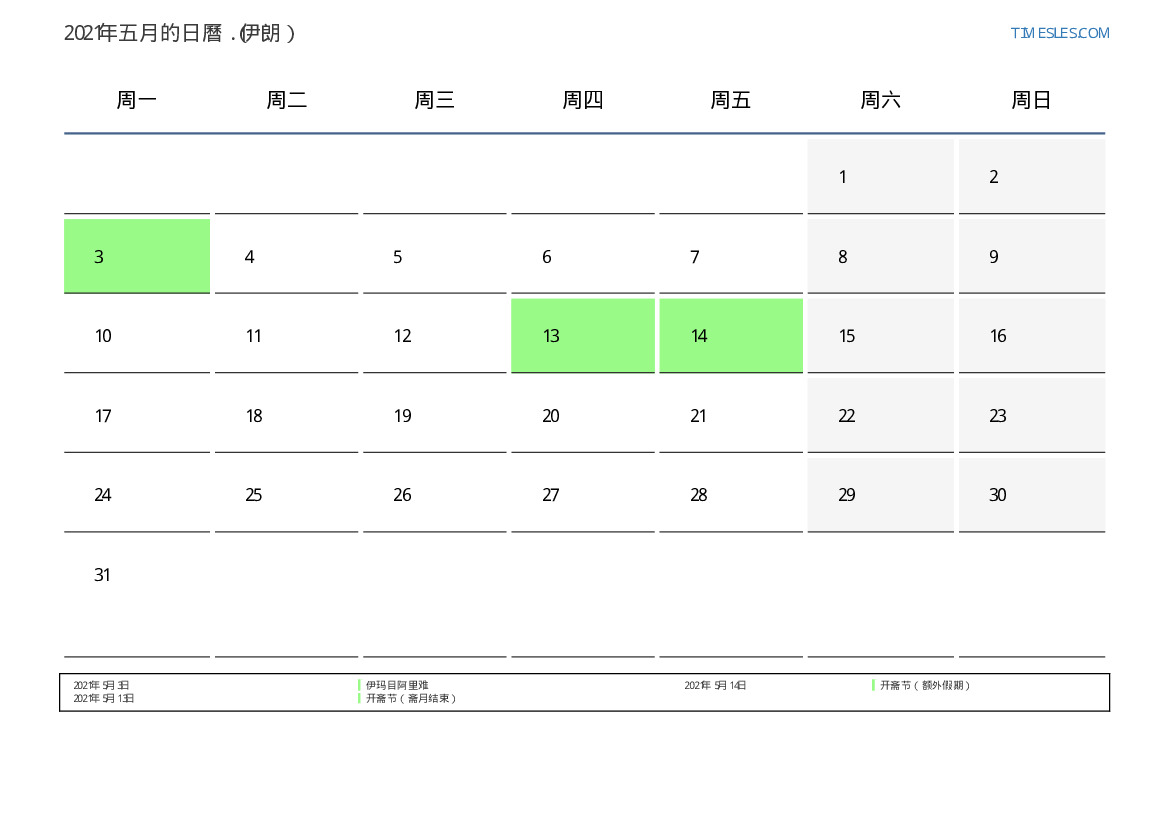
Task: Select the May 26 date cell
Action: pos(434,494)
